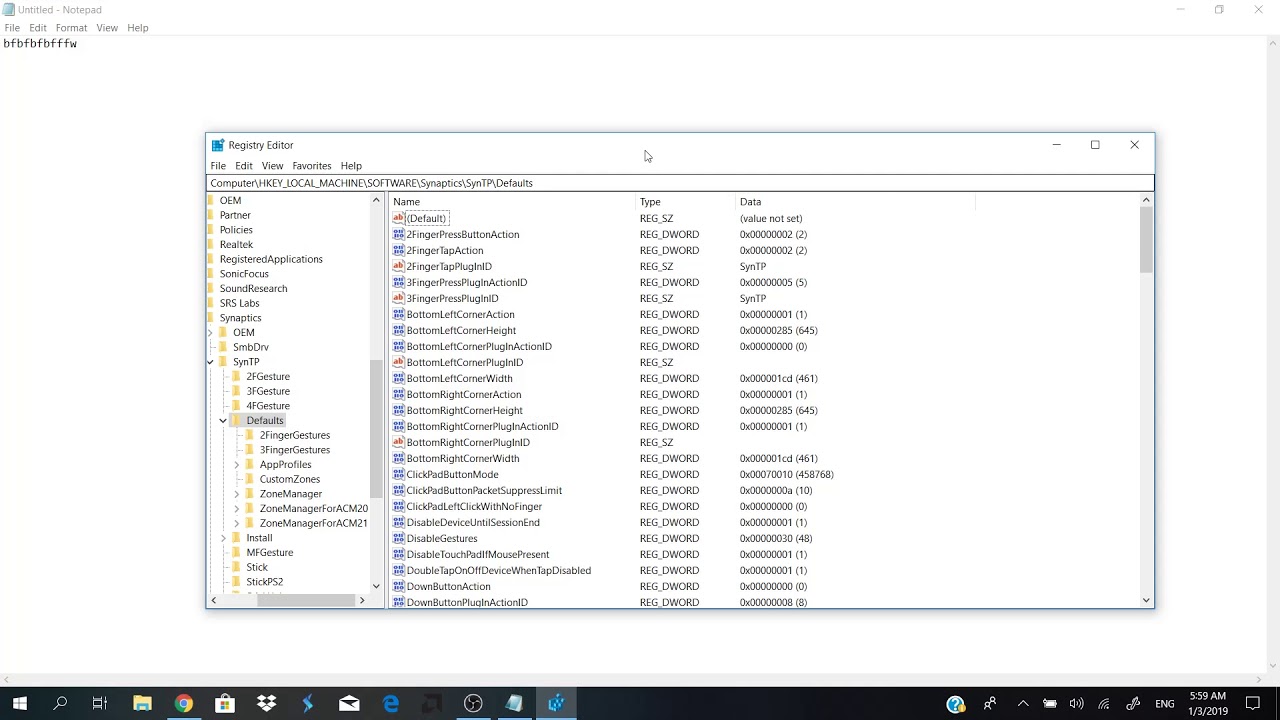
Task: Open the Action Center notifications icon
Action: click(x=1252, y=703)
